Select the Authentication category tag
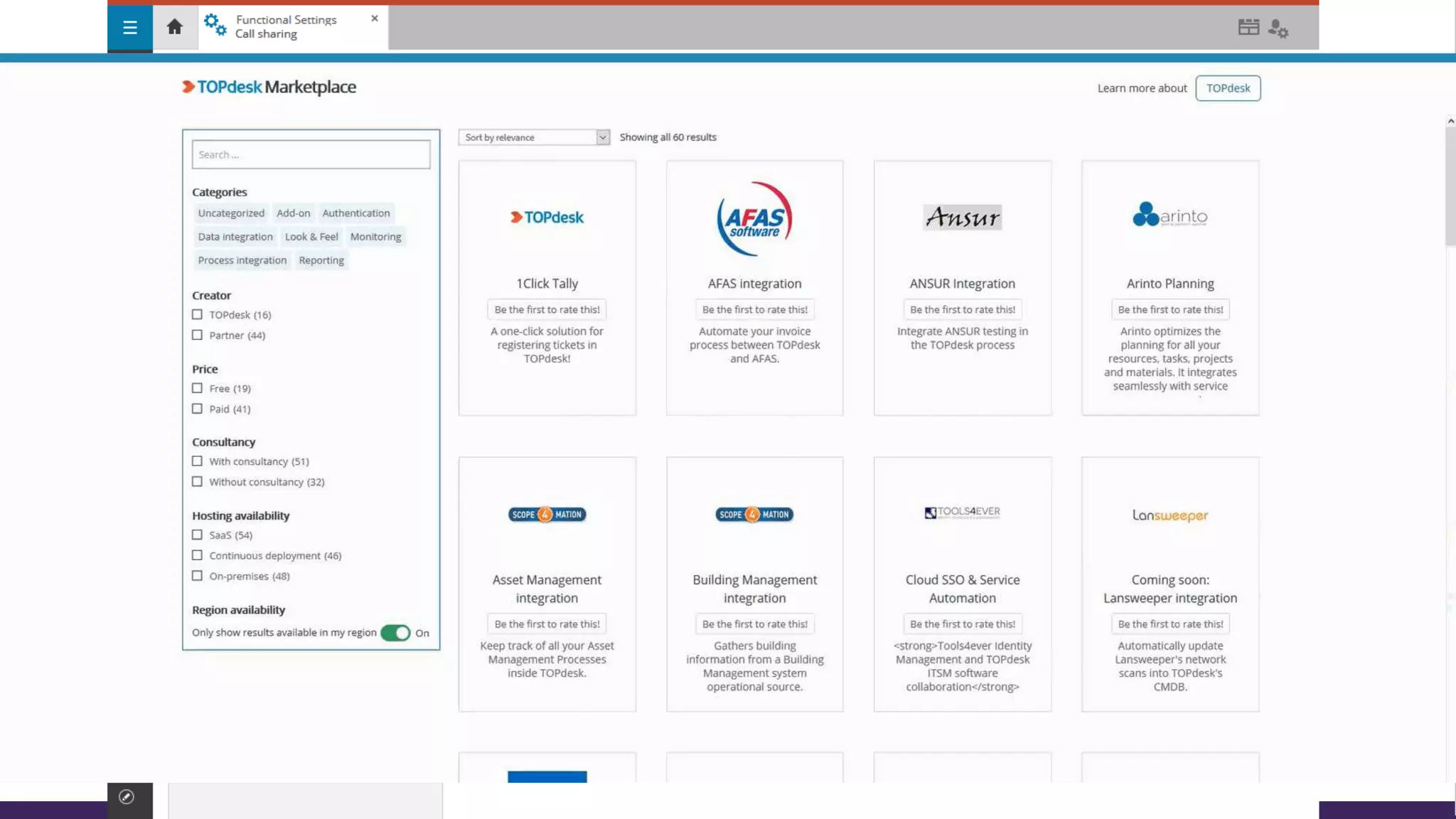1456x819 pixels. [355, 213]
